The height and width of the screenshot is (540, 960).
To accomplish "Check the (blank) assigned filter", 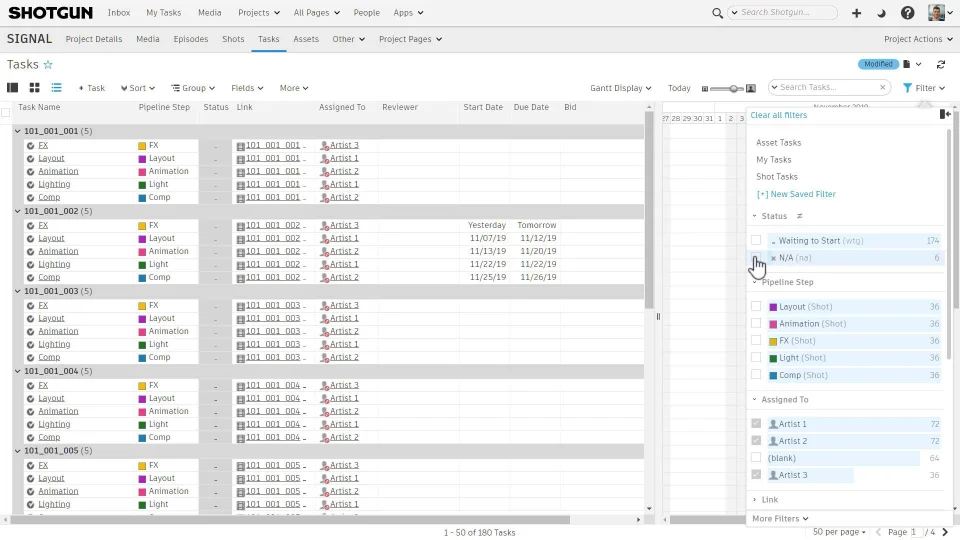I will (756, 458).
